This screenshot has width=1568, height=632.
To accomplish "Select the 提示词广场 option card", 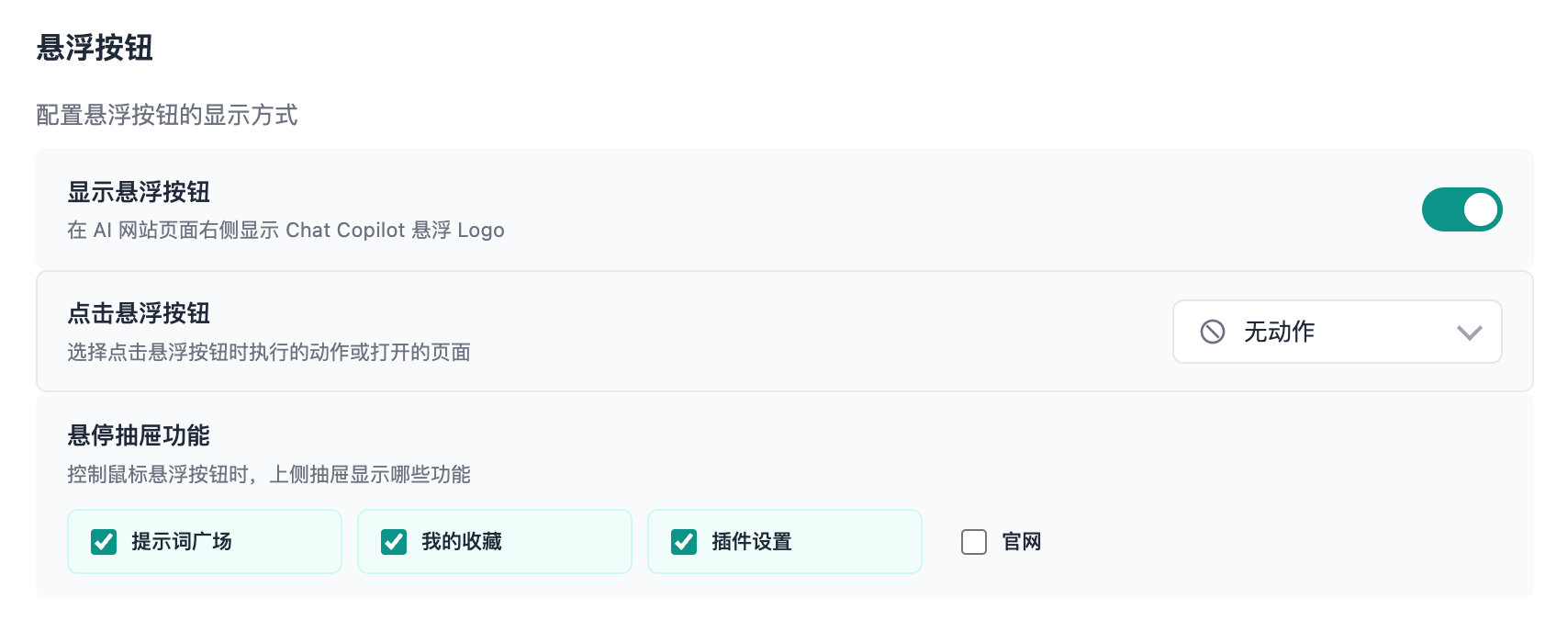I will [204, 542].
